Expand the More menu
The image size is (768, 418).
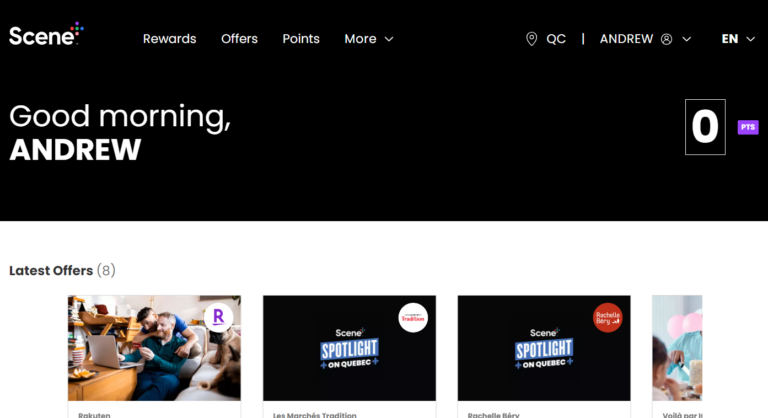369,39
